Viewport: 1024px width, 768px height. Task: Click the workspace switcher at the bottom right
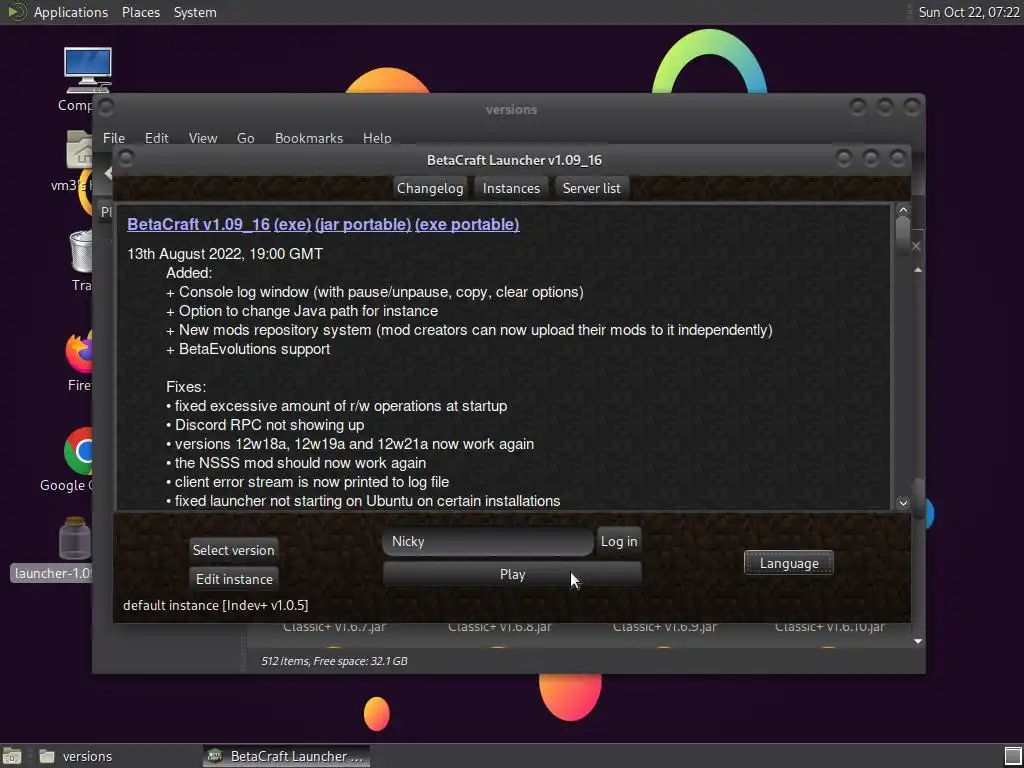(x=1013, y=756)
